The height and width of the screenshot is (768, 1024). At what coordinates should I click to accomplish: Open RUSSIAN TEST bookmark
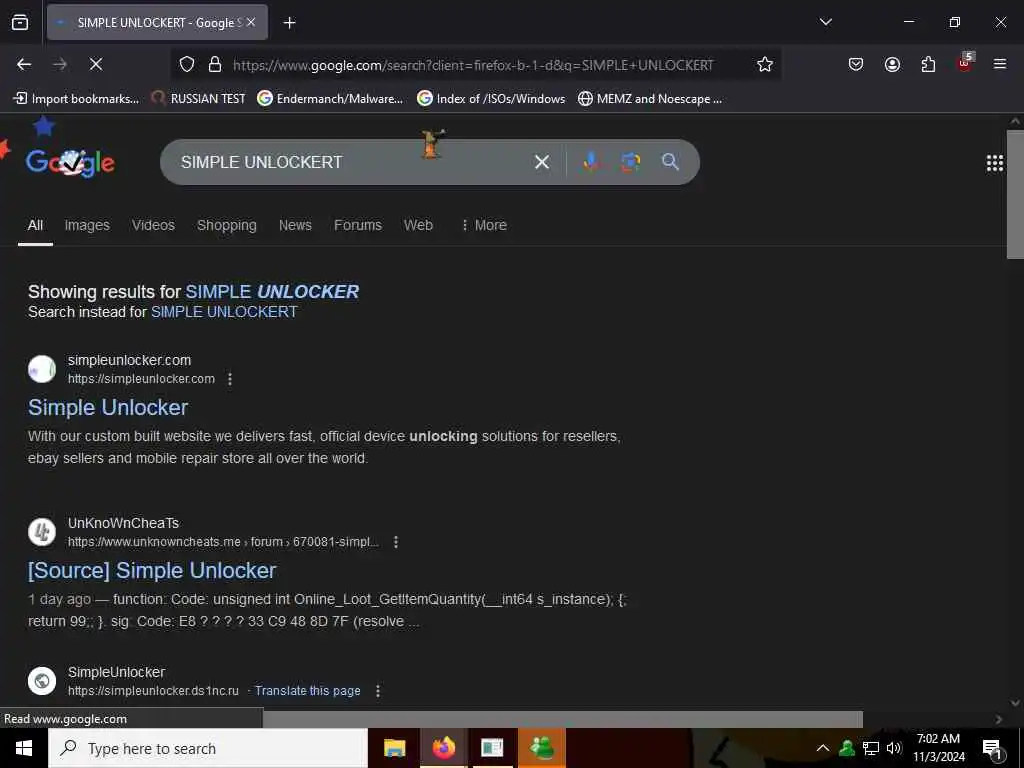click(x=199, y=99)
